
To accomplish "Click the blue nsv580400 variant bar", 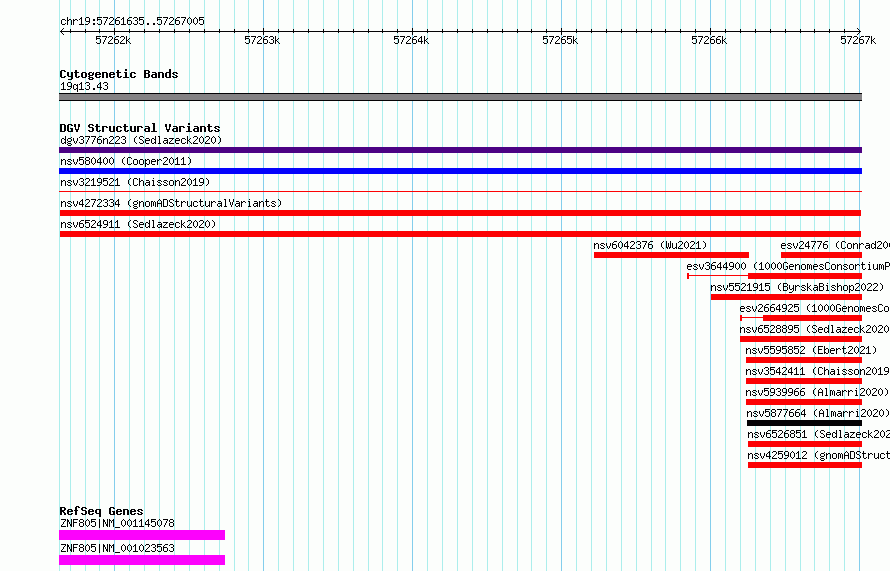I will click(460, 171).
